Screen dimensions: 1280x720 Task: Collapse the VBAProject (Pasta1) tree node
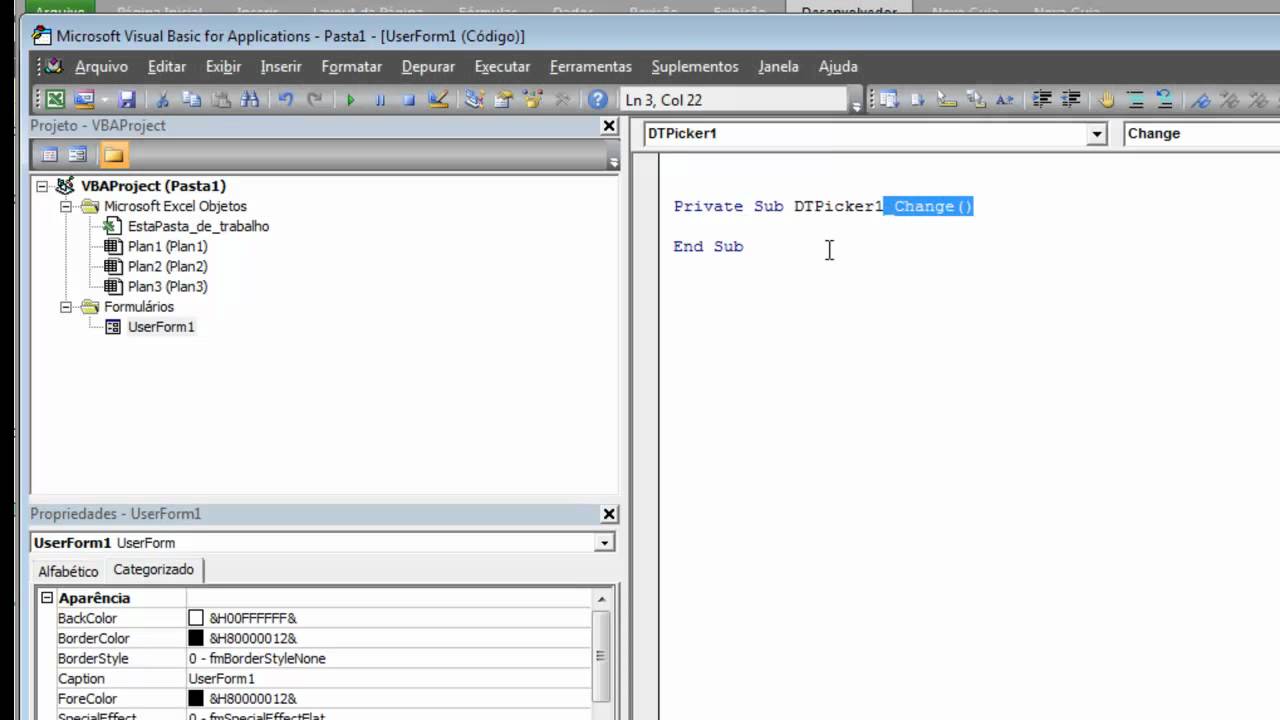[x=42, y=186]
